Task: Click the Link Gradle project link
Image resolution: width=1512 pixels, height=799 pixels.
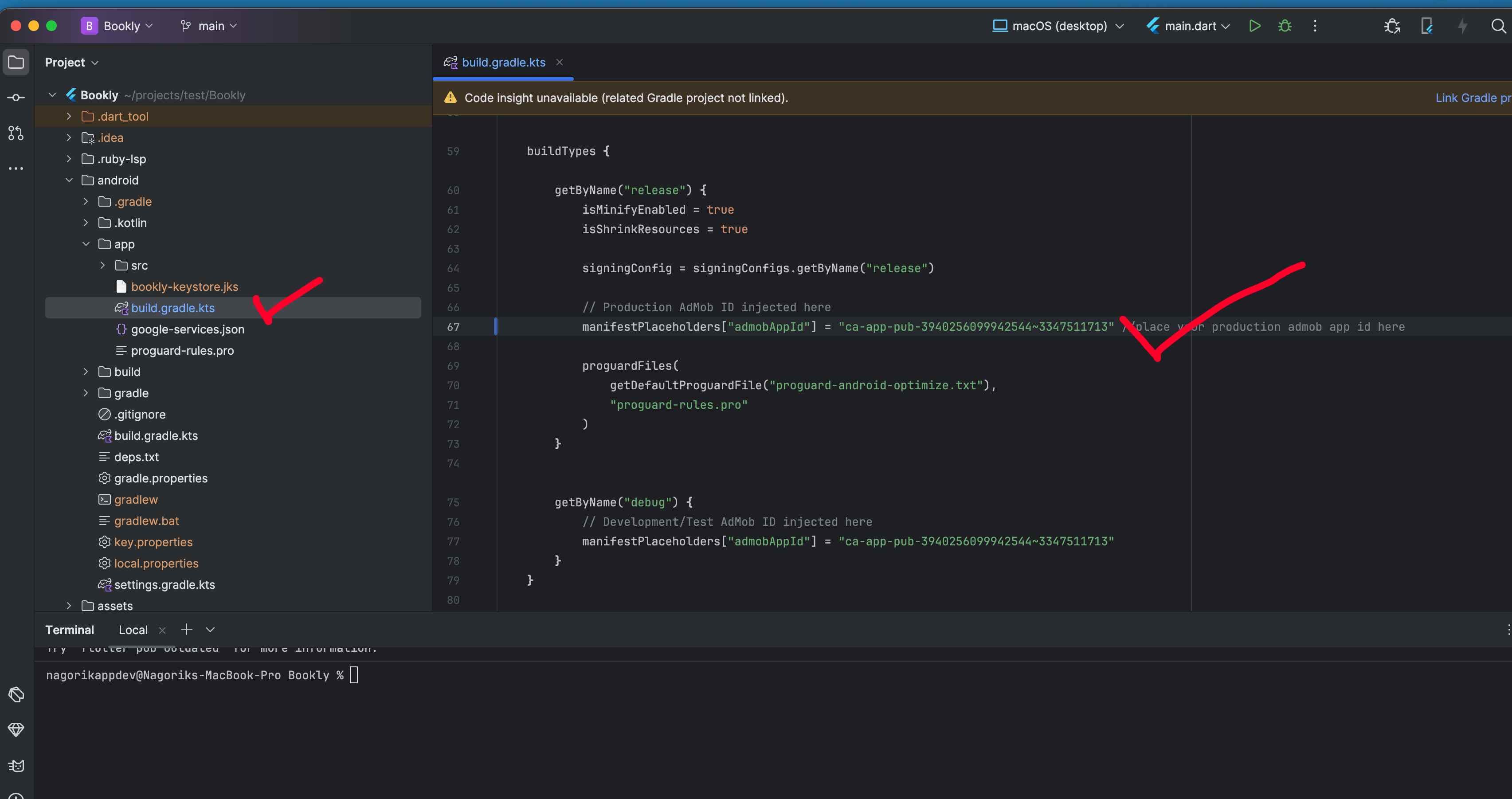Action: click(1473, 98)
